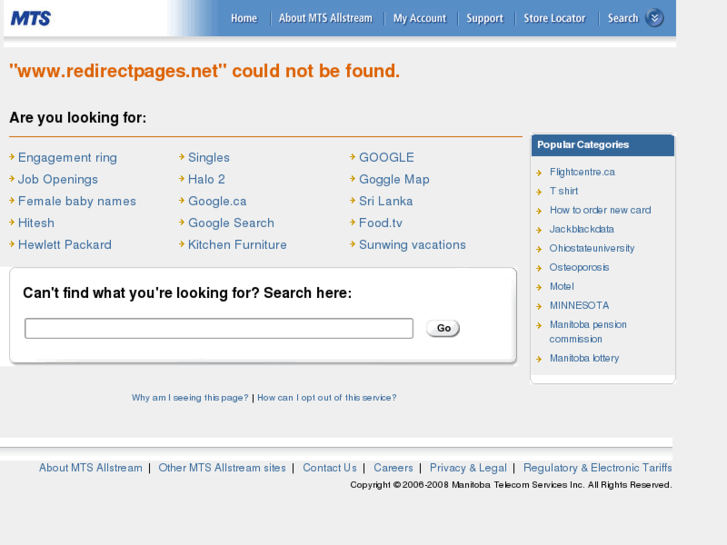
Task: Select the Google Search link
Action: (231, 223)
